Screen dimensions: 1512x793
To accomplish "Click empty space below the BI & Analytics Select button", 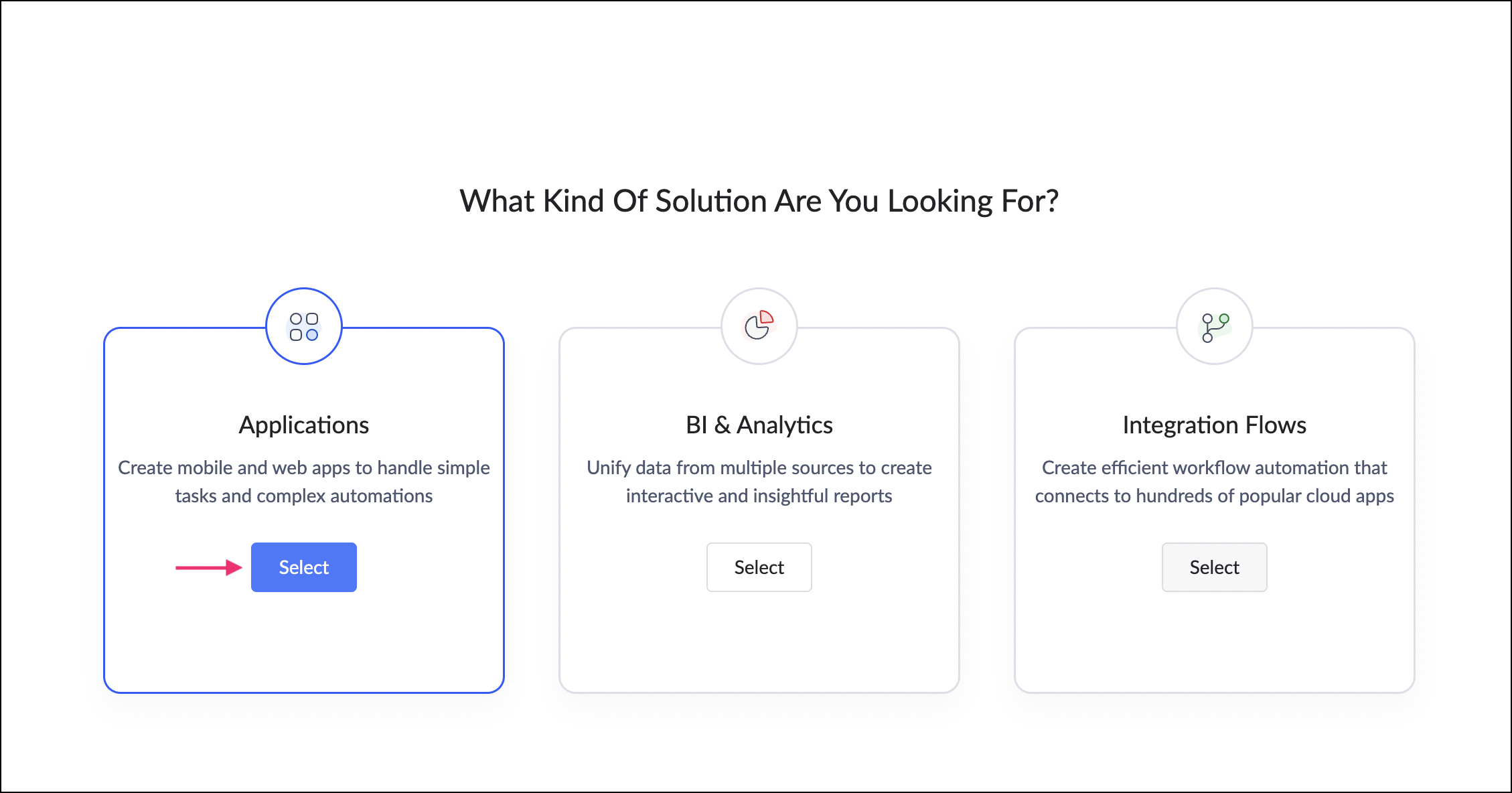I will (x=759, y=643).
